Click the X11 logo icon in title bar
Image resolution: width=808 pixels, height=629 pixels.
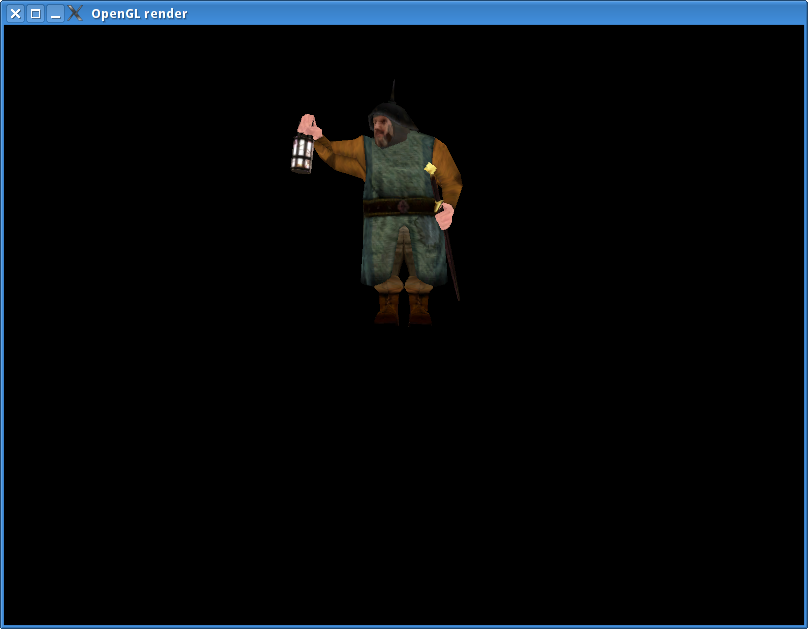(x=75, y=14)
